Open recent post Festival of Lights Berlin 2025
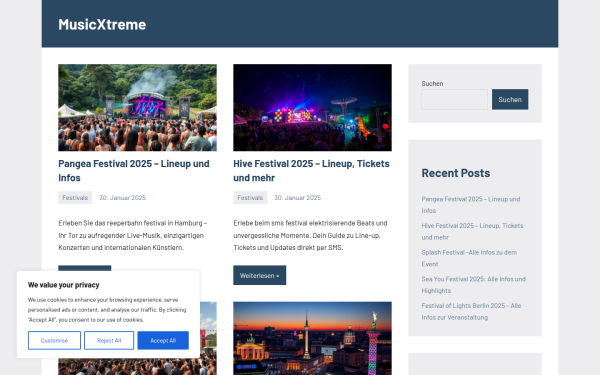 (471, 311)
